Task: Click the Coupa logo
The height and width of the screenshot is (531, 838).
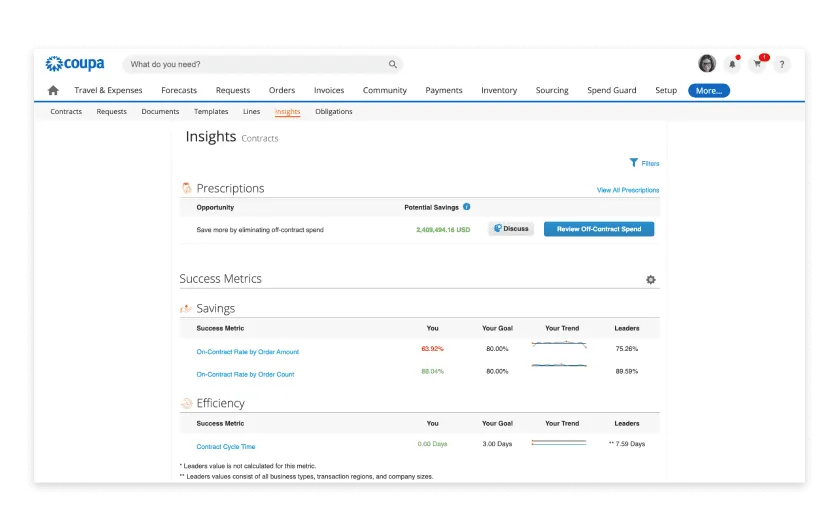Action: [75, 64]
